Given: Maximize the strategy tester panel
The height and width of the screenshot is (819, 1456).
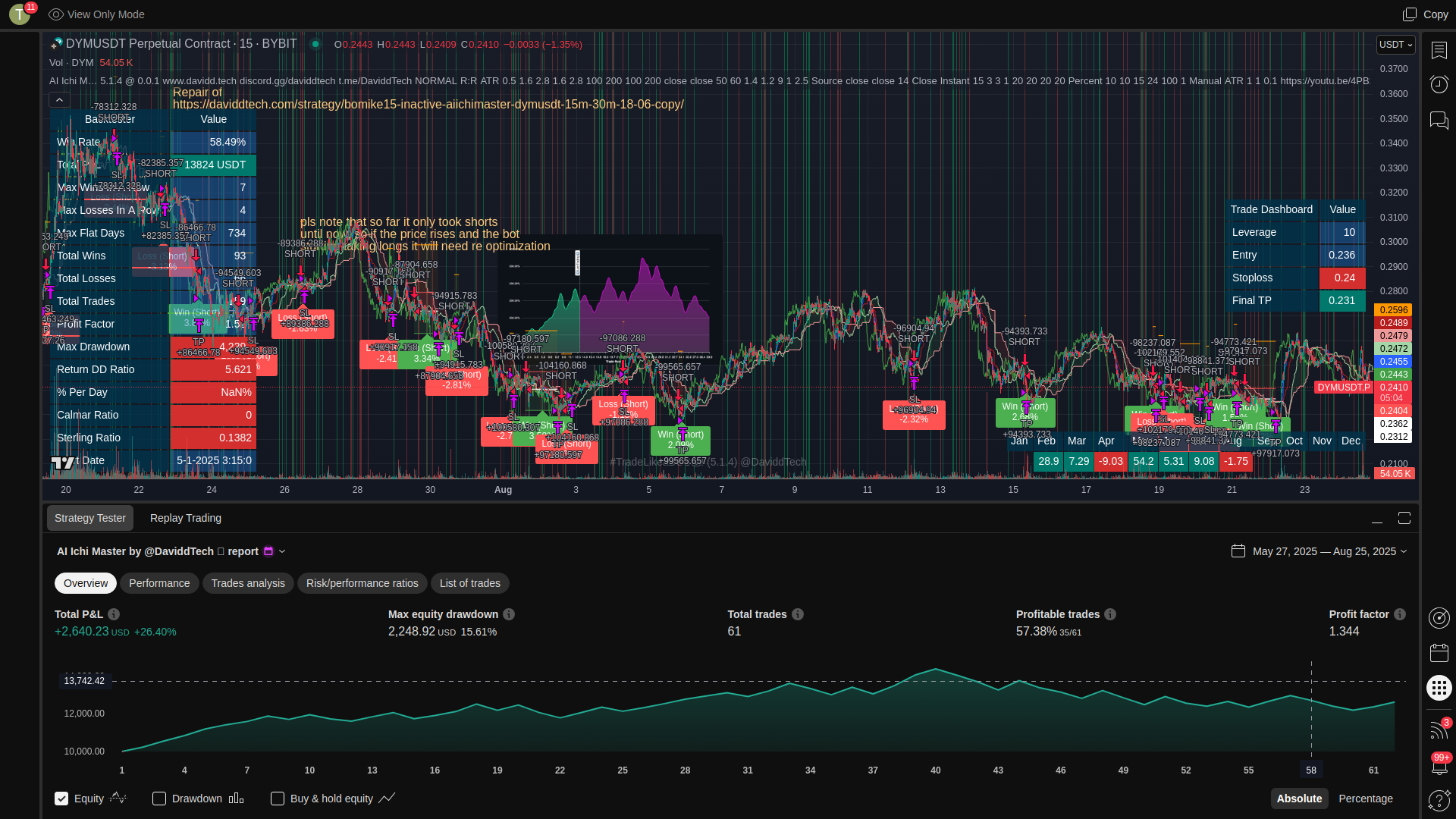Looking at the screenshot, I should click(1404, 518).
